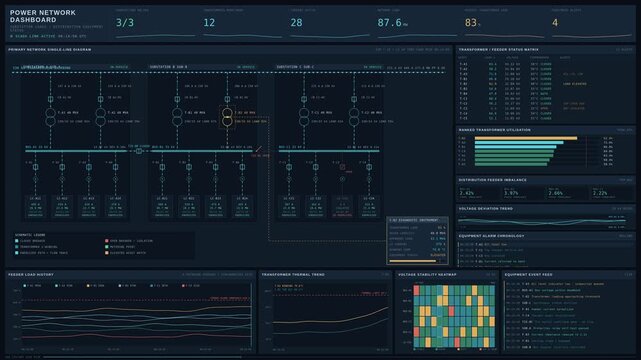Click the 28 KPI card value

296,23
